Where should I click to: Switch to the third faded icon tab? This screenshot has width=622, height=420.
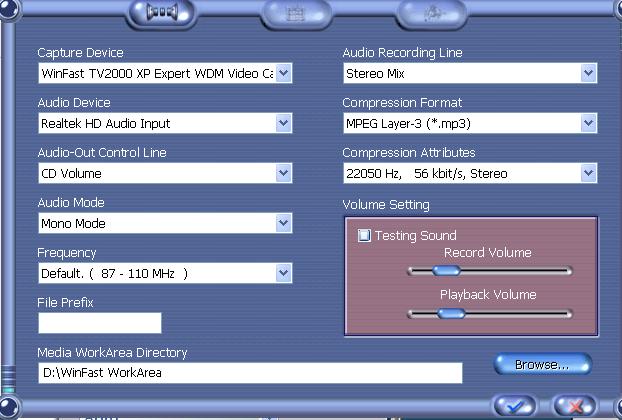click(x=431, y=14)
